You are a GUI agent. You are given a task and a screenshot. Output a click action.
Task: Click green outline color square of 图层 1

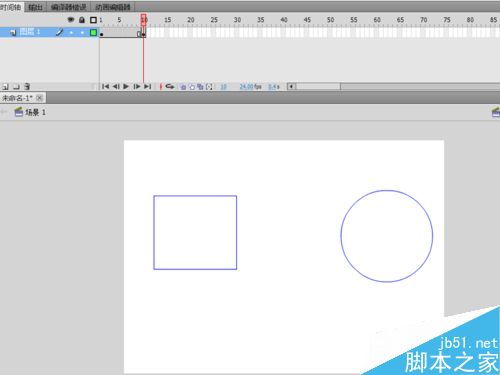pyautogui.click(x=93, y=32)
